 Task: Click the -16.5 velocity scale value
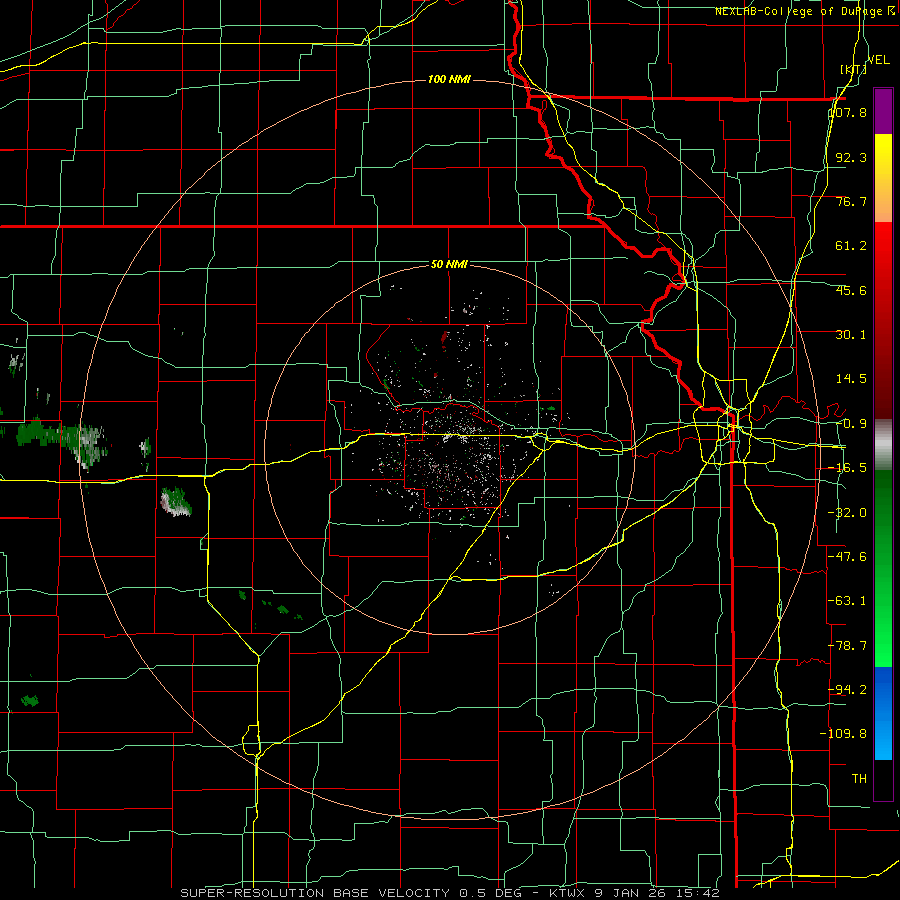tap(847, 468)
